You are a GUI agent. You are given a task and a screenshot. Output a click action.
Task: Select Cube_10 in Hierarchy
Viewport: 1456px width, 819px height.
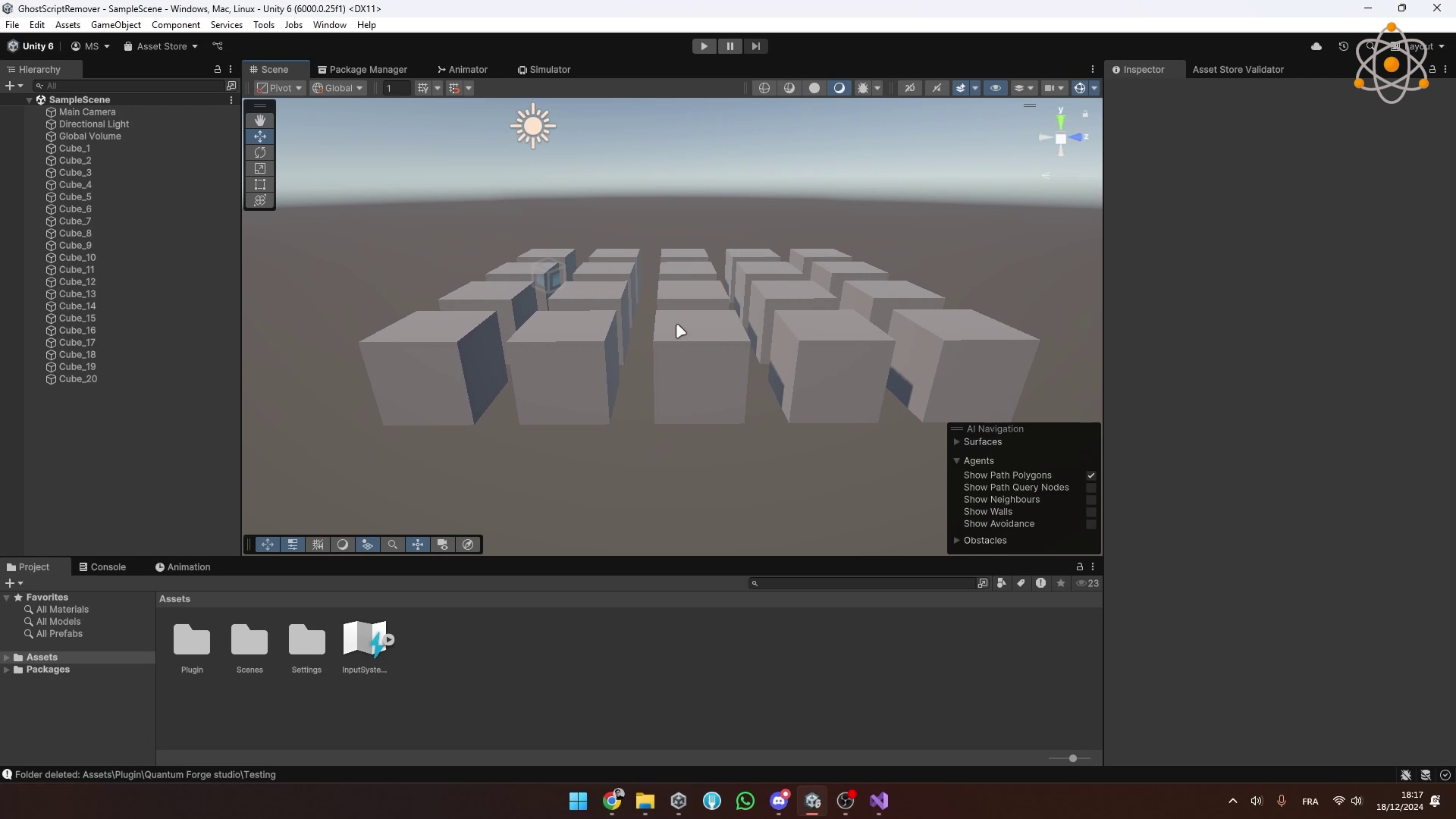77,258
